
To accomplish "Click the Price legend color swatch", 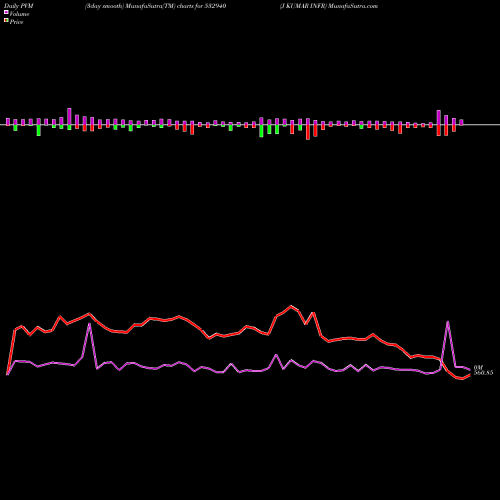I will (x=6, y=20).
